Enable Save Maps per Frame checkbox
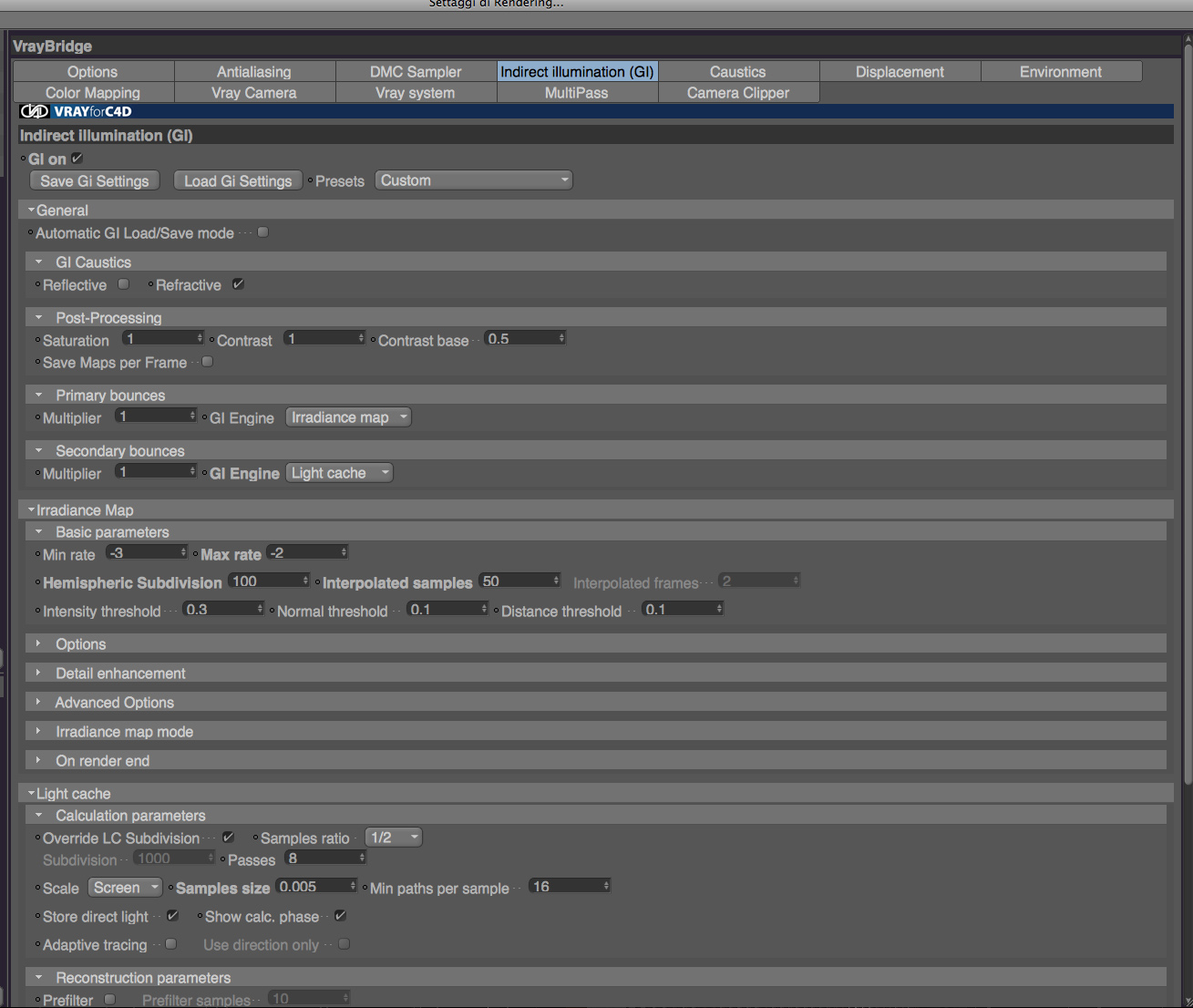This screenshot has width=1193, height=1008. (208, 362)
